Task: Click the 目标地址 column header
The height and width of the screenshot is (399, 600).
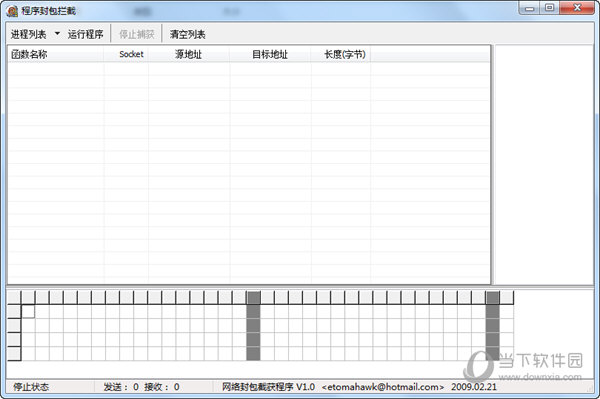Action: pos(270,54)
